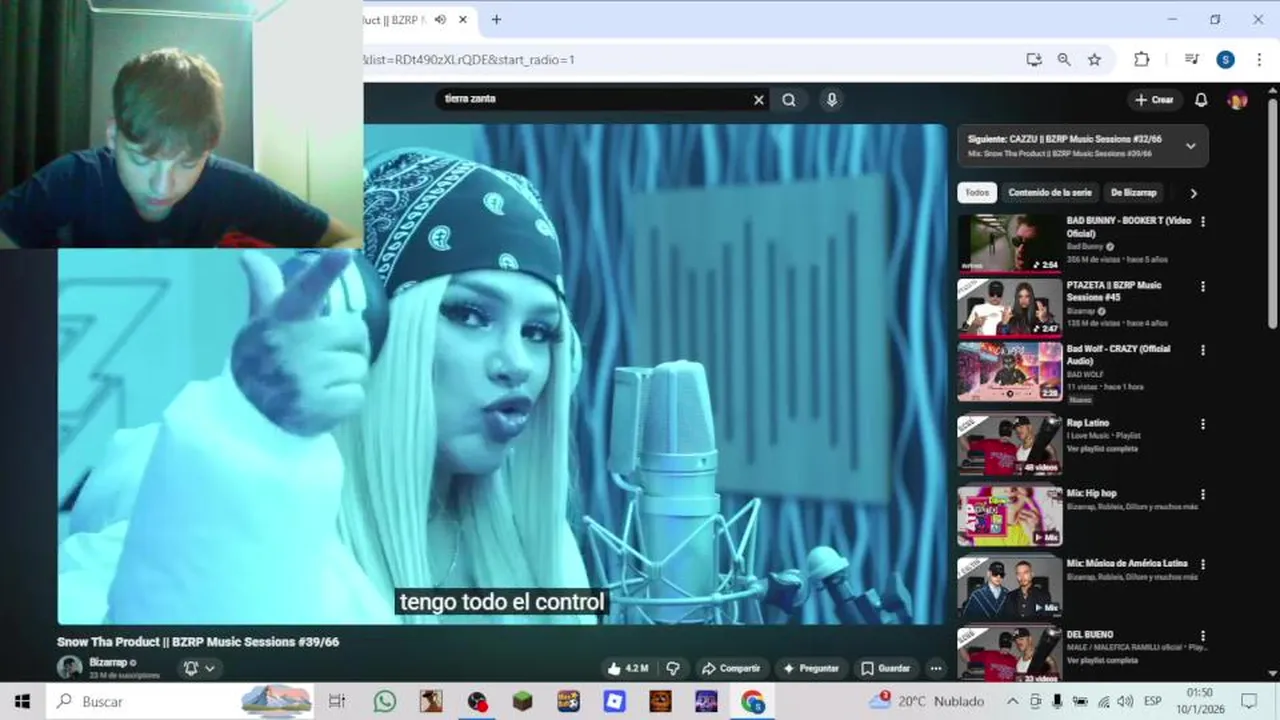Viewport: 1280px width, 720px height.
Task: Click the Chrome install app icon in address bar
Action: point(1034,60)
